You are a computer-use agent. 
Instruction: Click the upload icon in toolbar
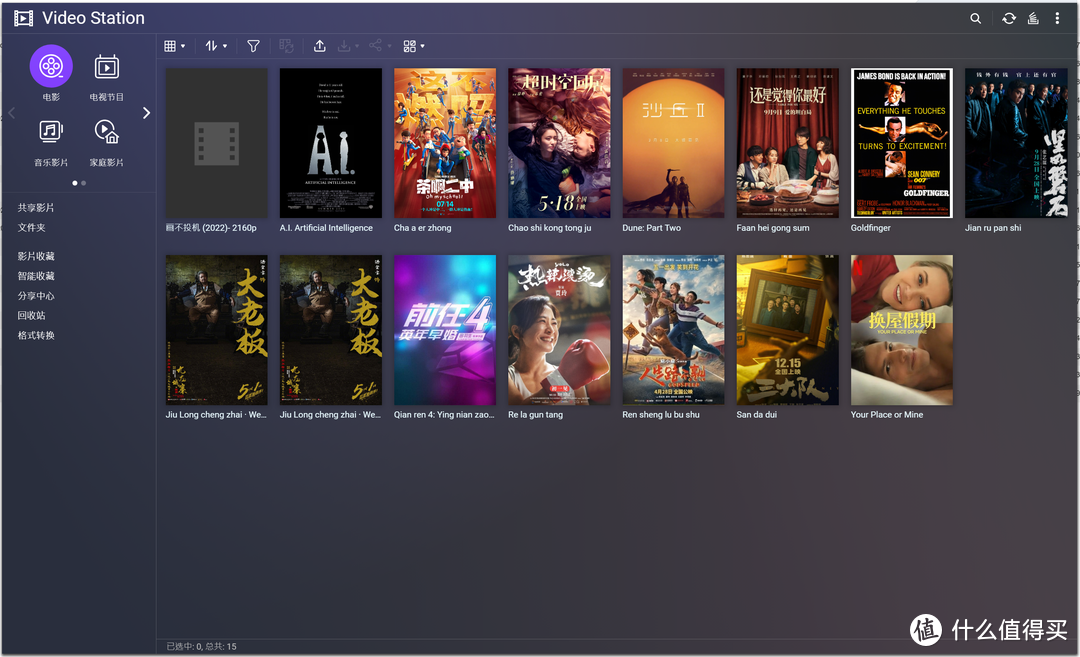(x=320, y=46)
